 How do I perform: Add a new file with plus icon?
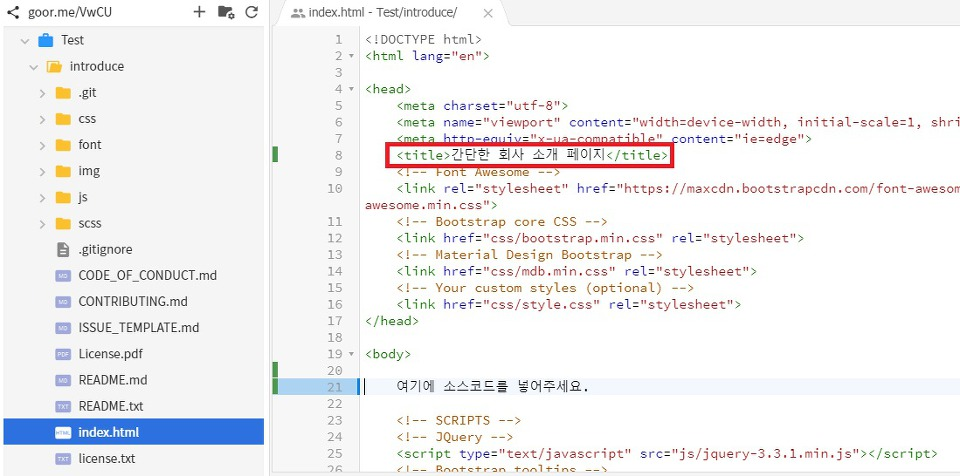pos(199,12)
